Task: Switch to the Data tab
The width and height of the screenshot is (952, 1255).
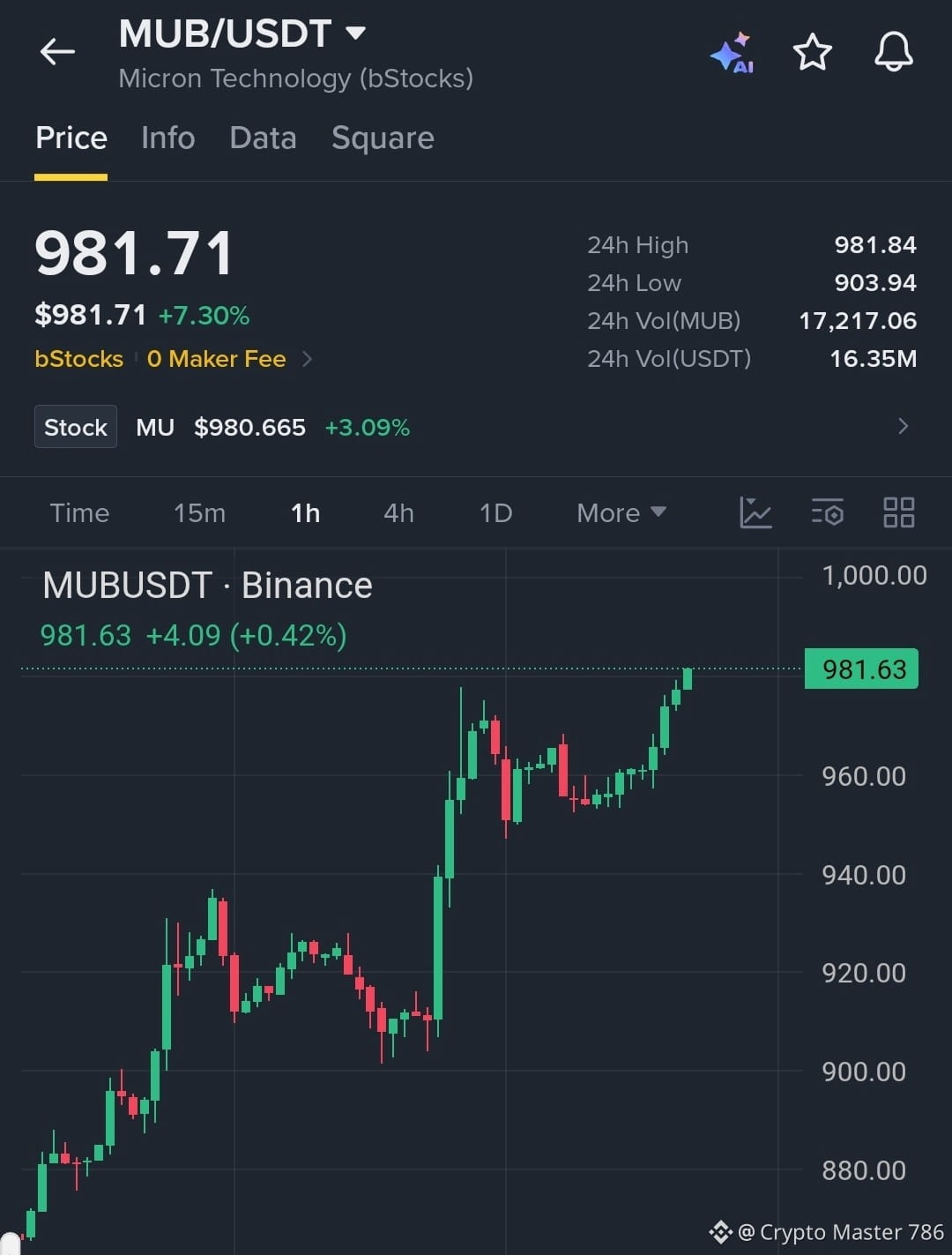Action: tap(263, 138)
